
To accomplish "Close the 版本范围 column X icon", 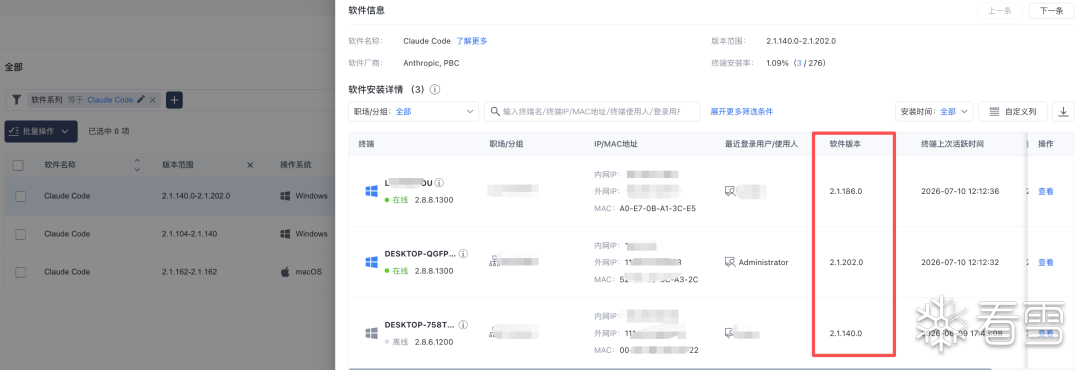I will (x=250, y=165).
